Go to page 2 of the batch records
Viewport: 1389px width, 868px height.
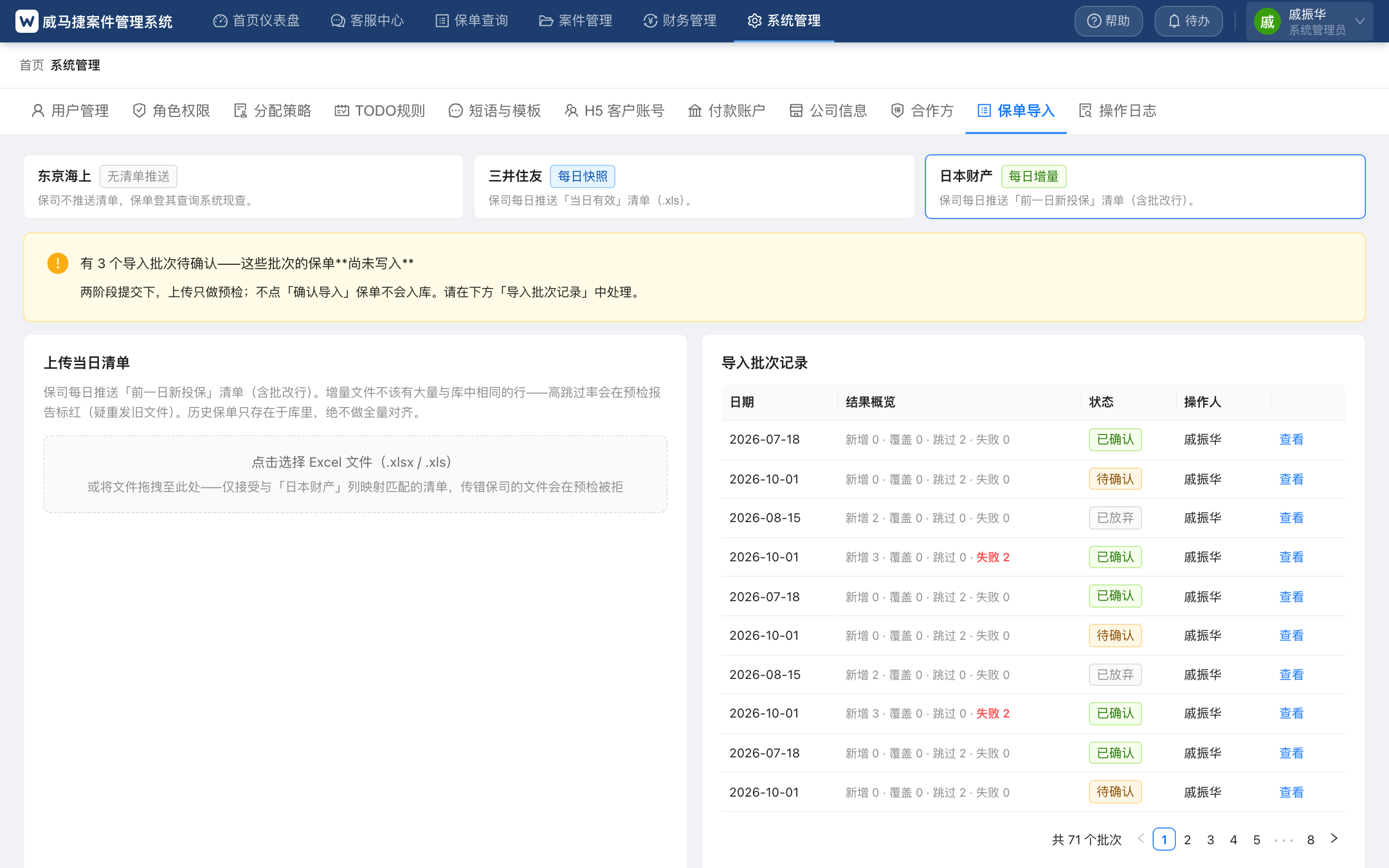pyautogui.click(x=1187, y=840)
